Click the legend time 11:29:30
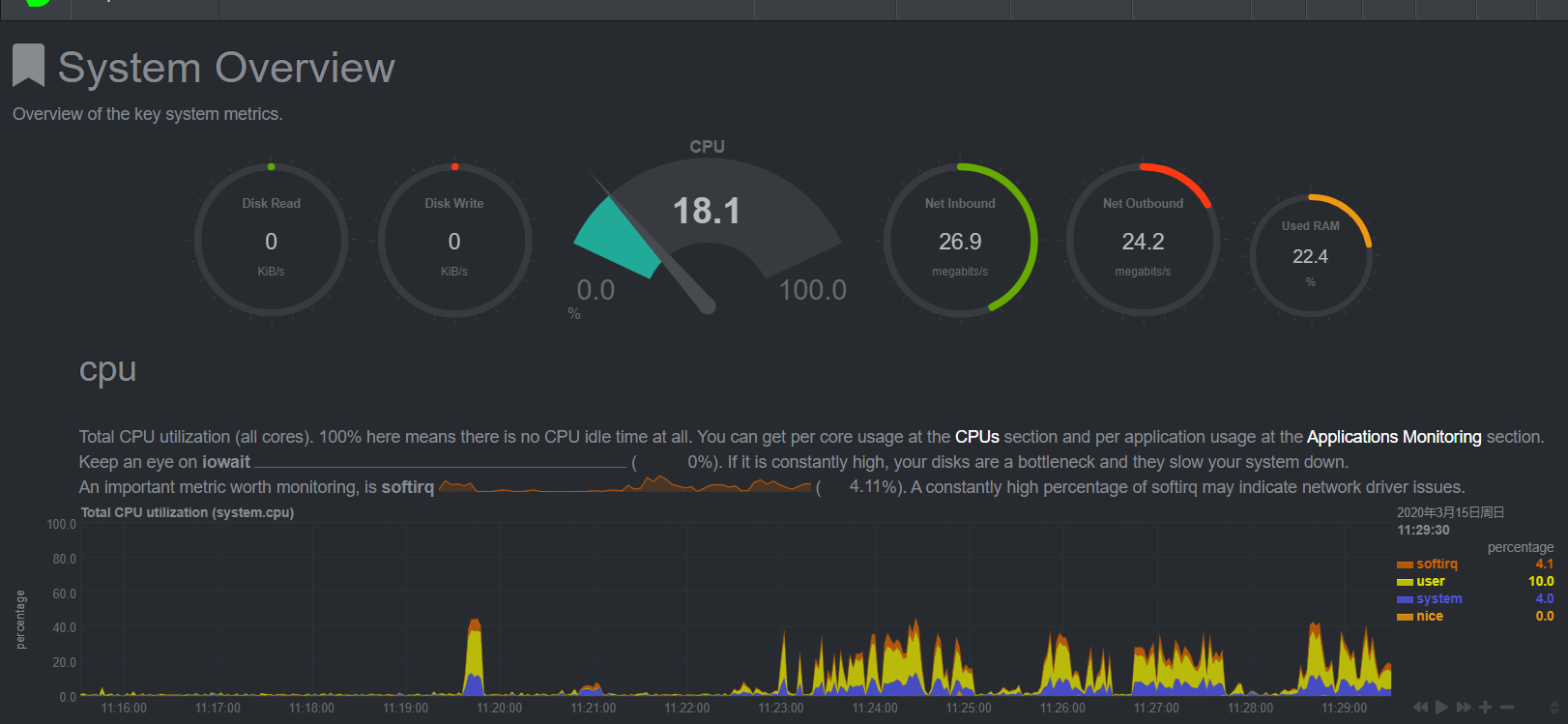 pos(1423,530)
